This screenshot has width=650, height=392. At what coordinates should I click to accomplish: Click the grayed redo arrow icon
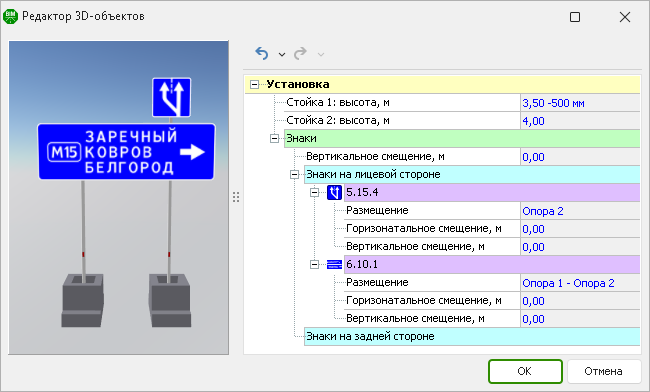300,53
